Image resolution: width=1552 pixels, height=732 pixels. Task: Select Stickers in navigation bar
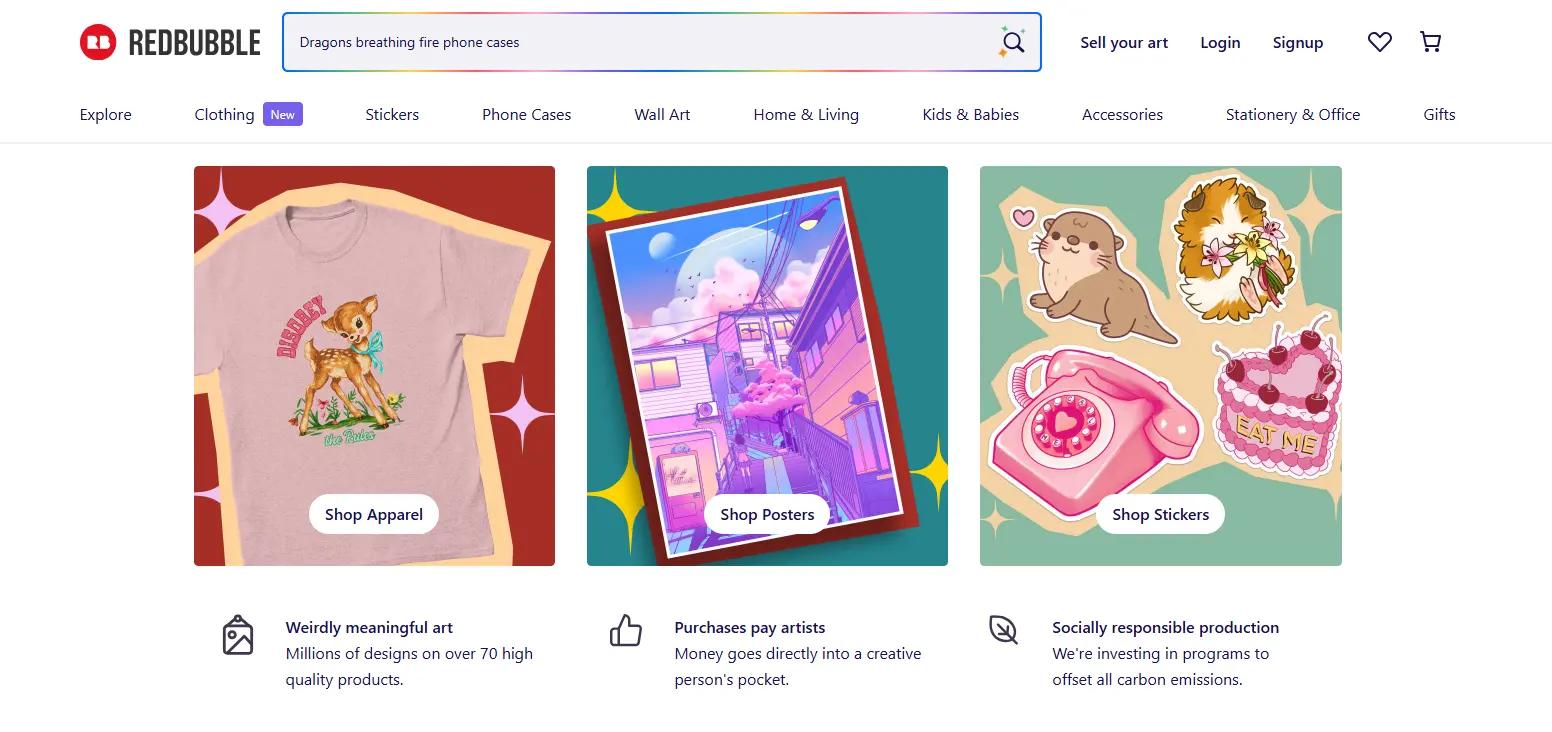pos(392,114)
